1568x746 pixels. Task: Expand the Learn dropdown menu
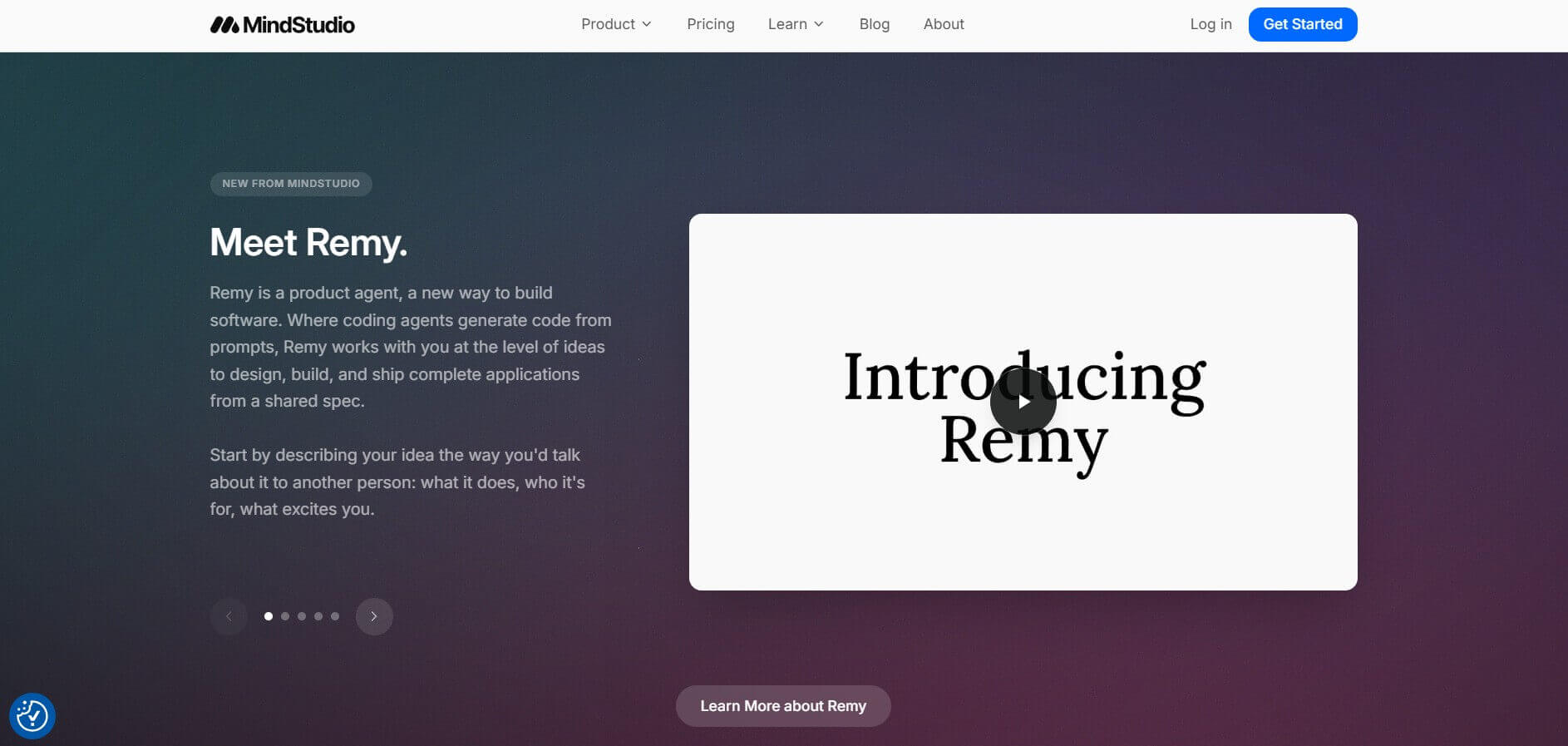click(796, 24)
